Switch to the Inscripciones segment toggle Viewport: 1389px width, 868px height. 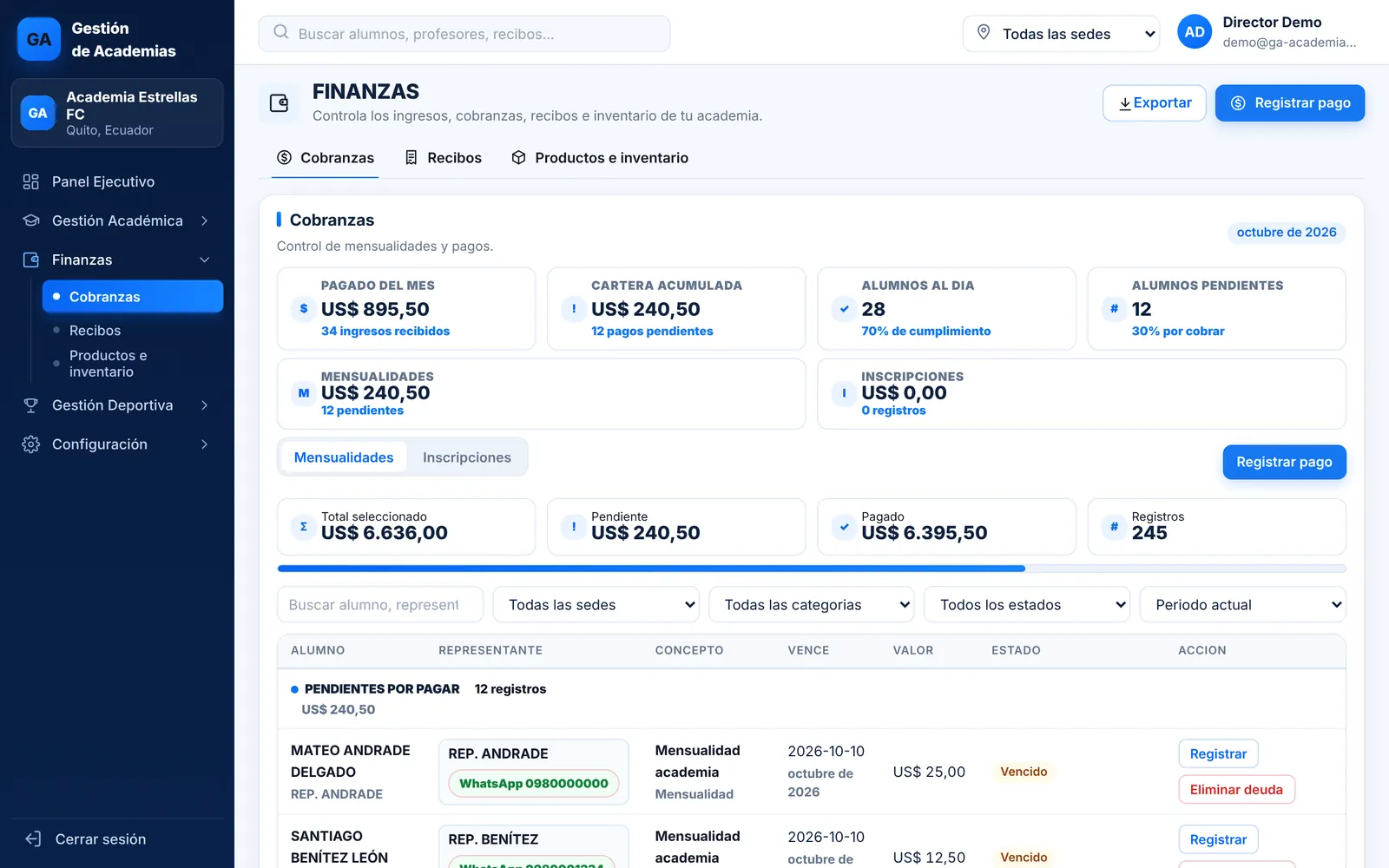[467, 457]
